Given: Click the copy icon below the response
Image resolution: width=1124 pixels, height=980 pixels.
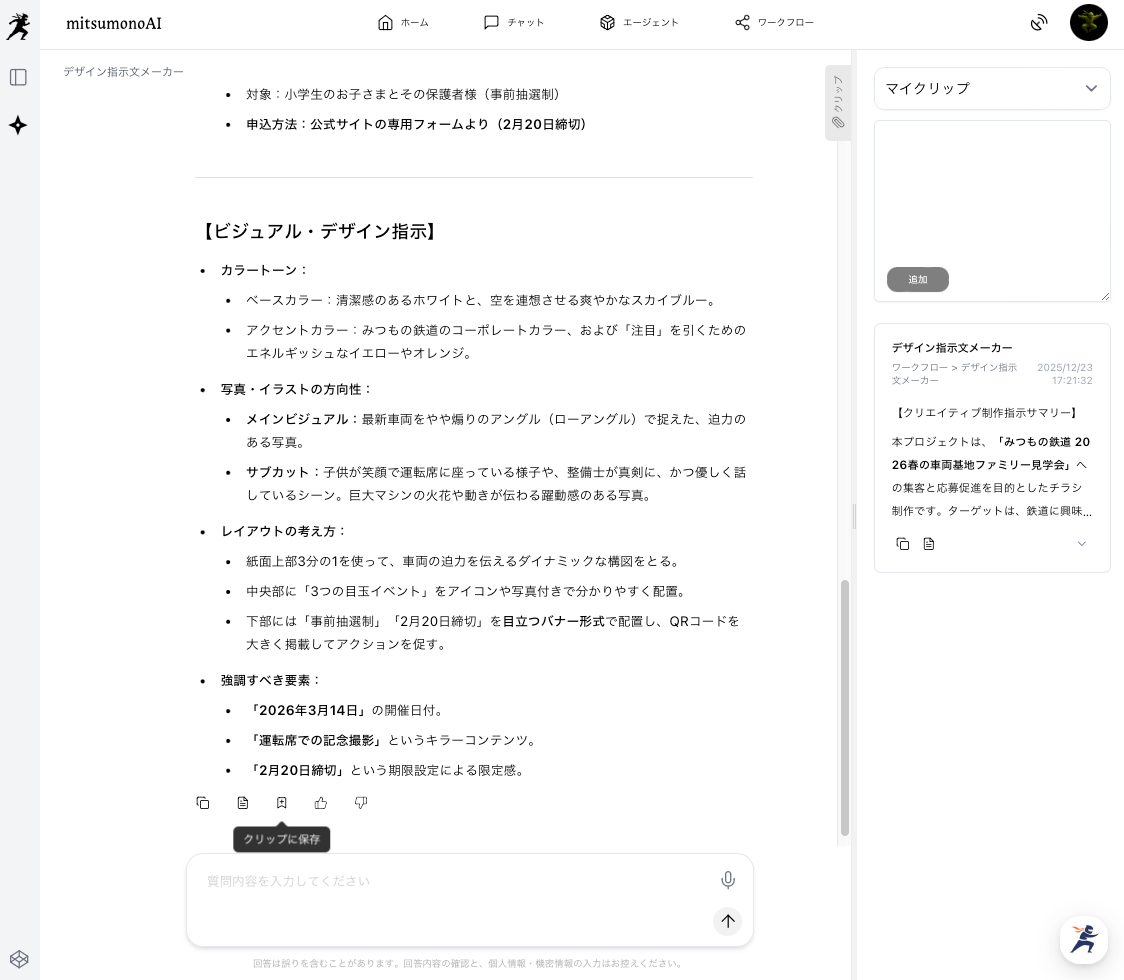Looking at the screenshot, I should pyautogui.click(x=203, y=803).
